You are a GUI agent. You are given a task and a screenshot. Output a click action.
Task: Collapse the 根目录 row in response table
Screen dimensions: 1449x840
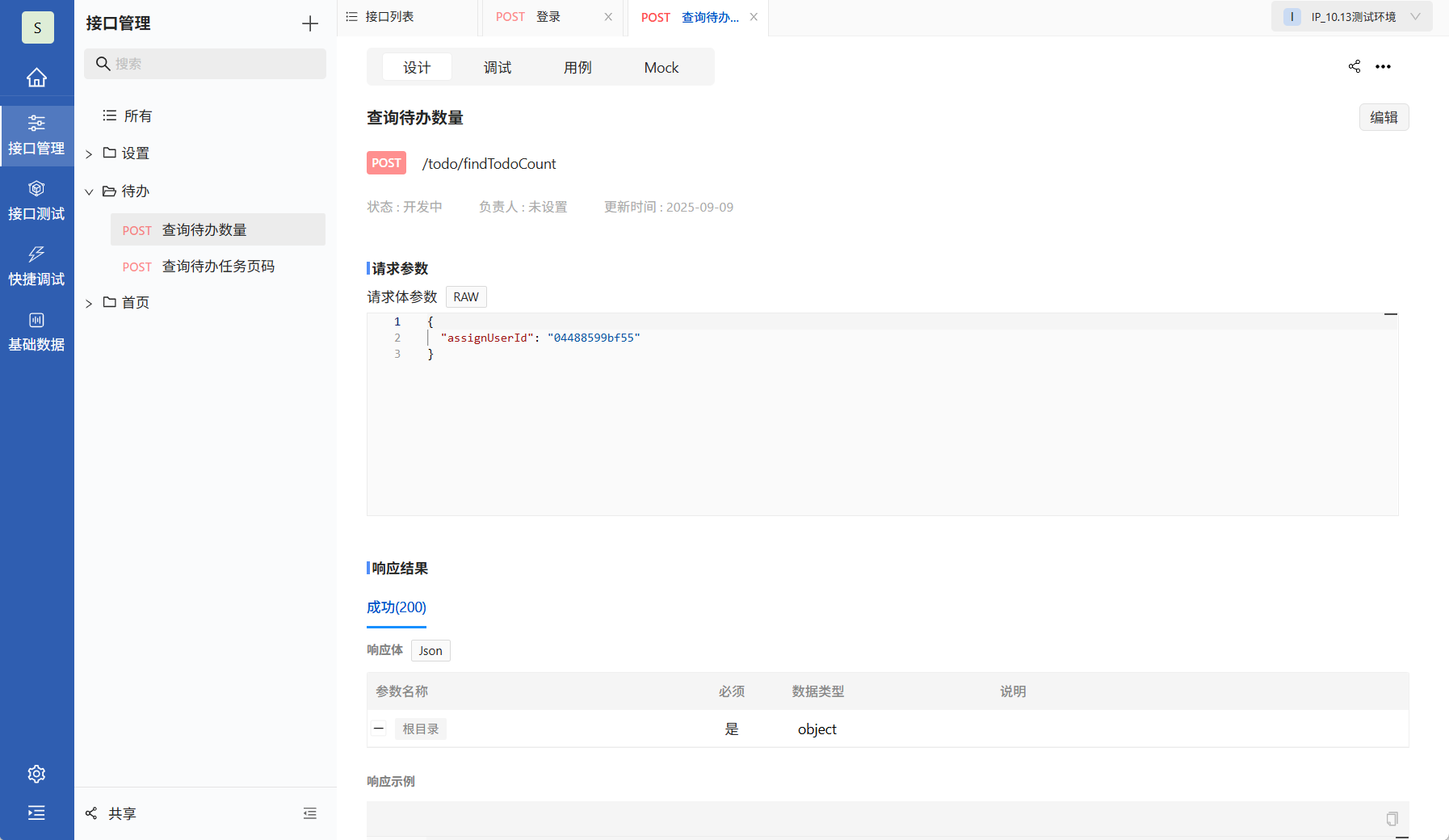[379, 729]
